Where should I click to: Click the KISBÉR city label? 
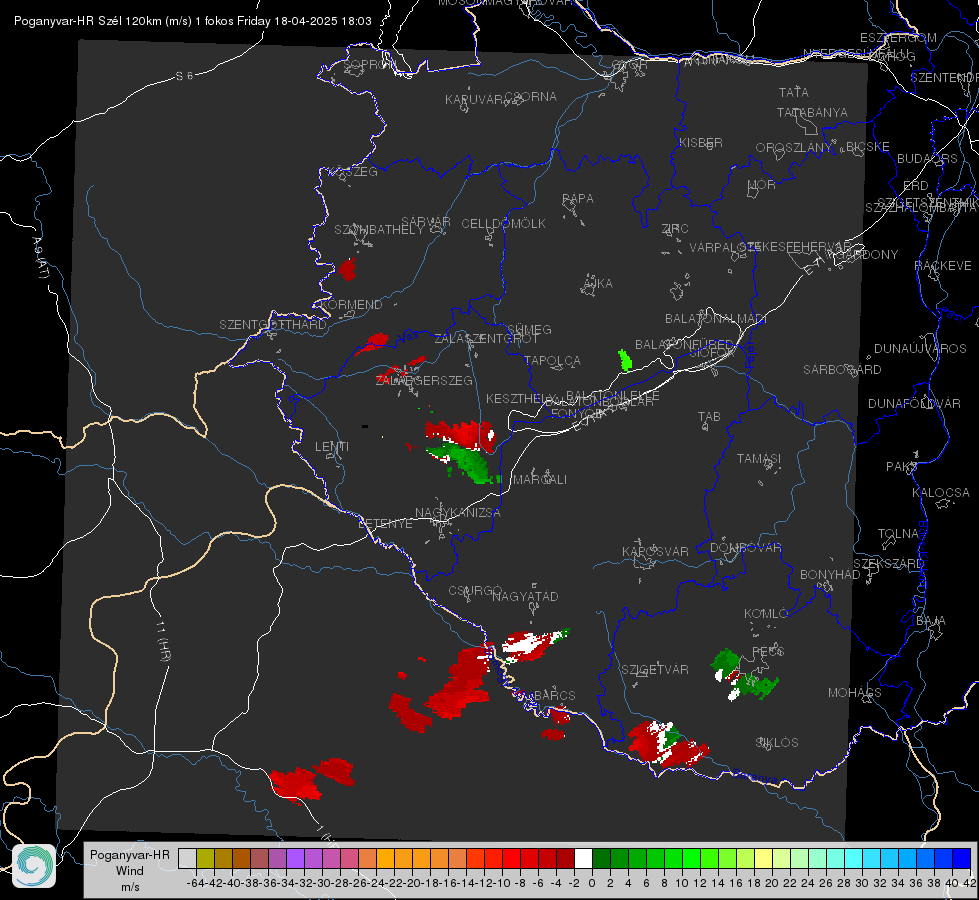click(701, 143)
